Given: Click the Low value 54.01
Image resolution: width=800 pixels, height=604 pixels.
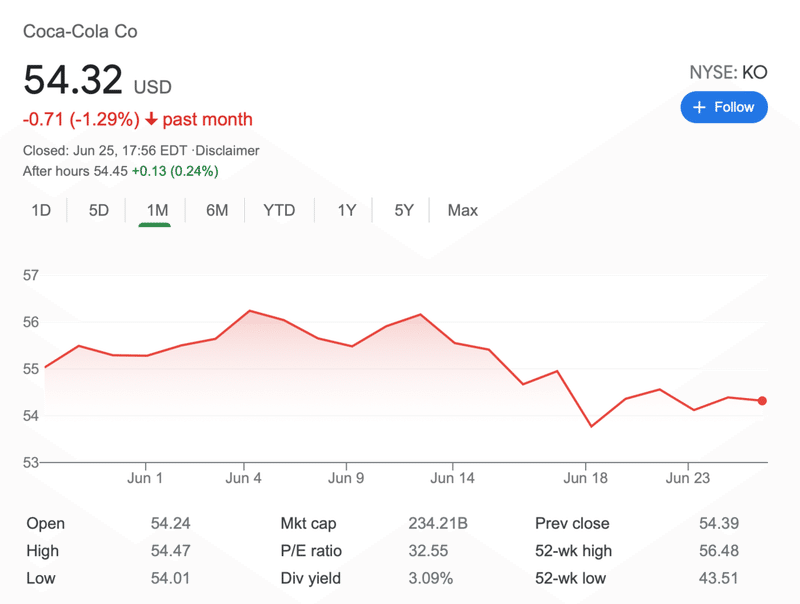Looking at the screenshot, I should [170, 578].
